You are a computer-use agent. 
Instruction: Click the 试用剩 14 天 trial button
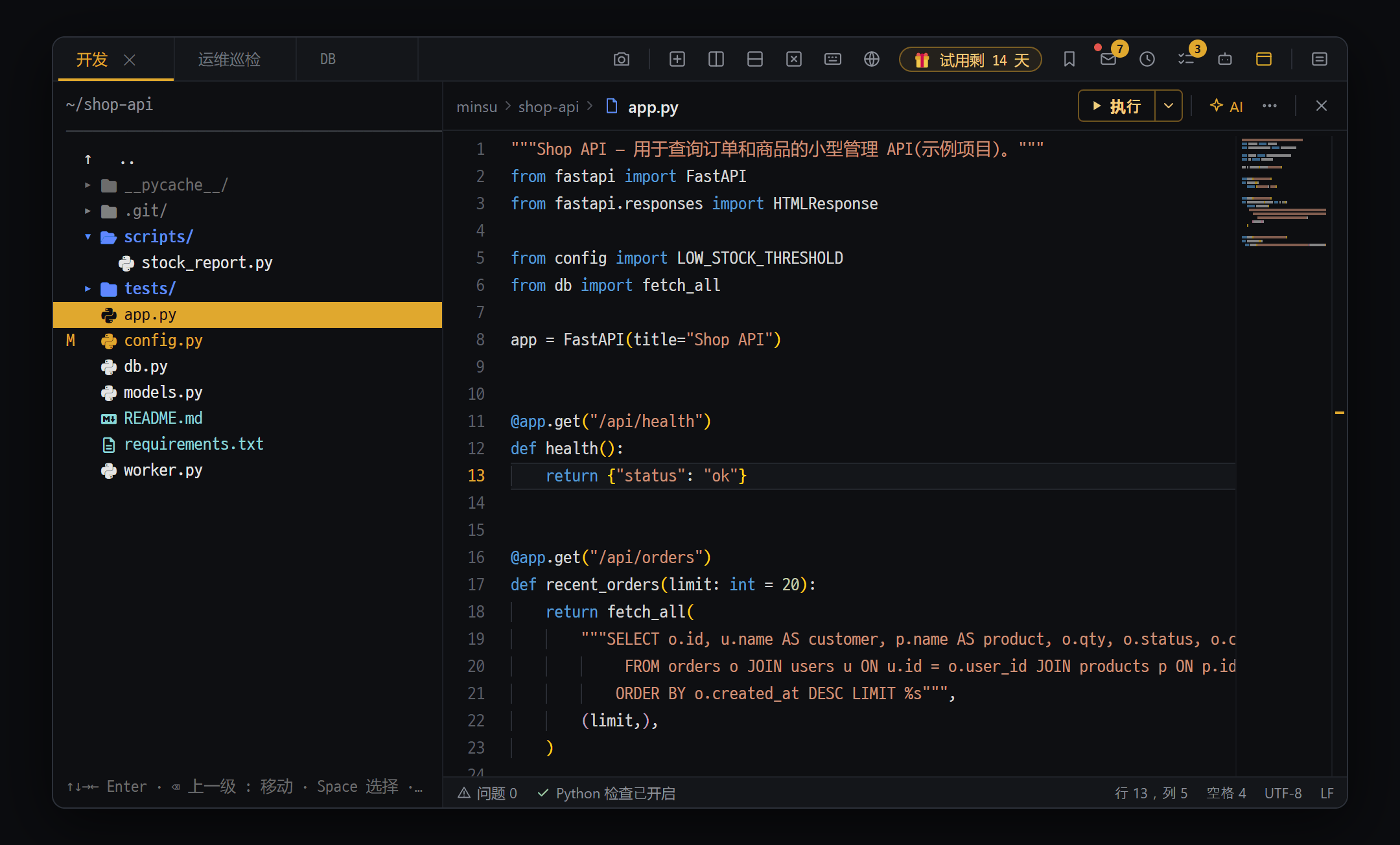[971, 60]
